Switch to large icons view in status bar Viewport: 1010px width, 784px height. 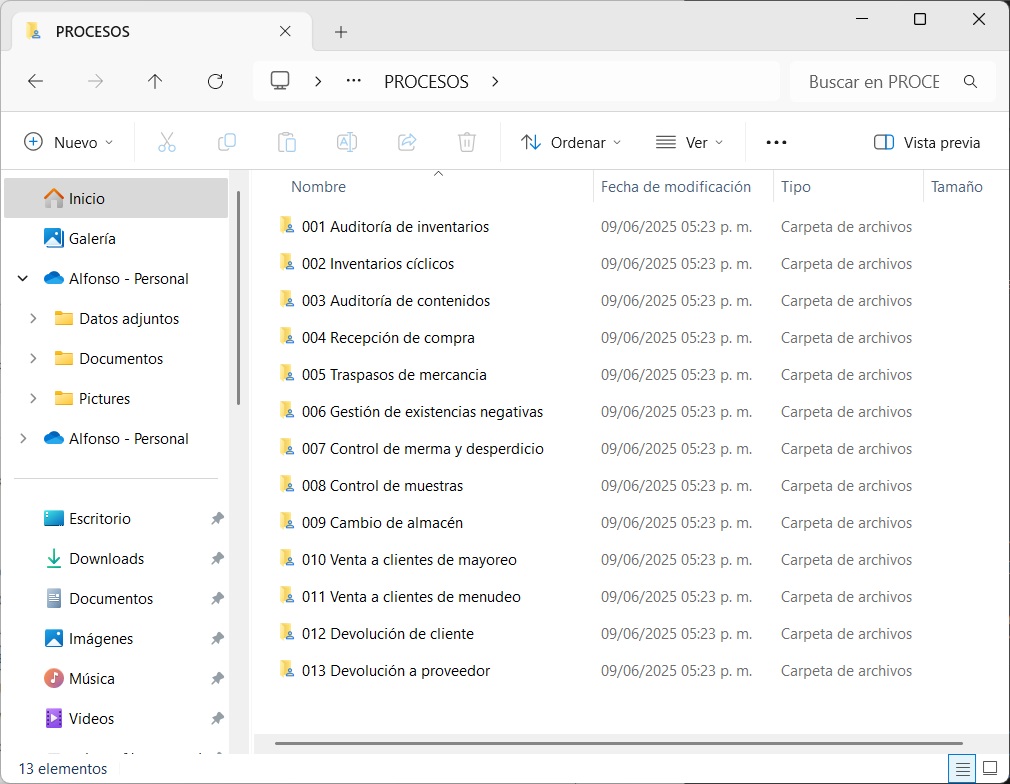pos(989,769)
